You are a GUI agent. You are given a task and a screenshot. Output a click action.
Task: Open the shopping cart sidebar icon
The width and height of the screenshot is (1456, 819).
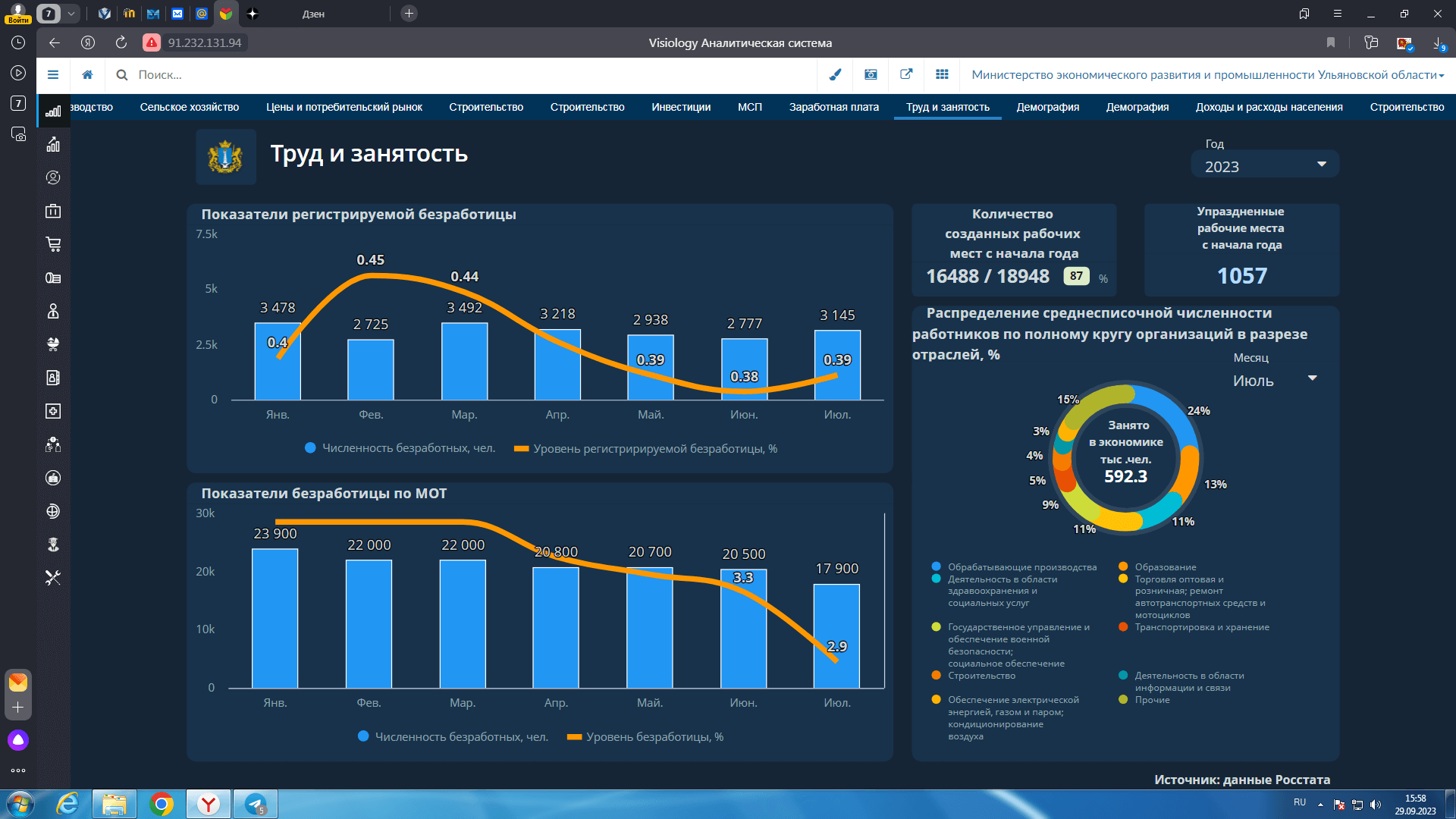(53, 244)
